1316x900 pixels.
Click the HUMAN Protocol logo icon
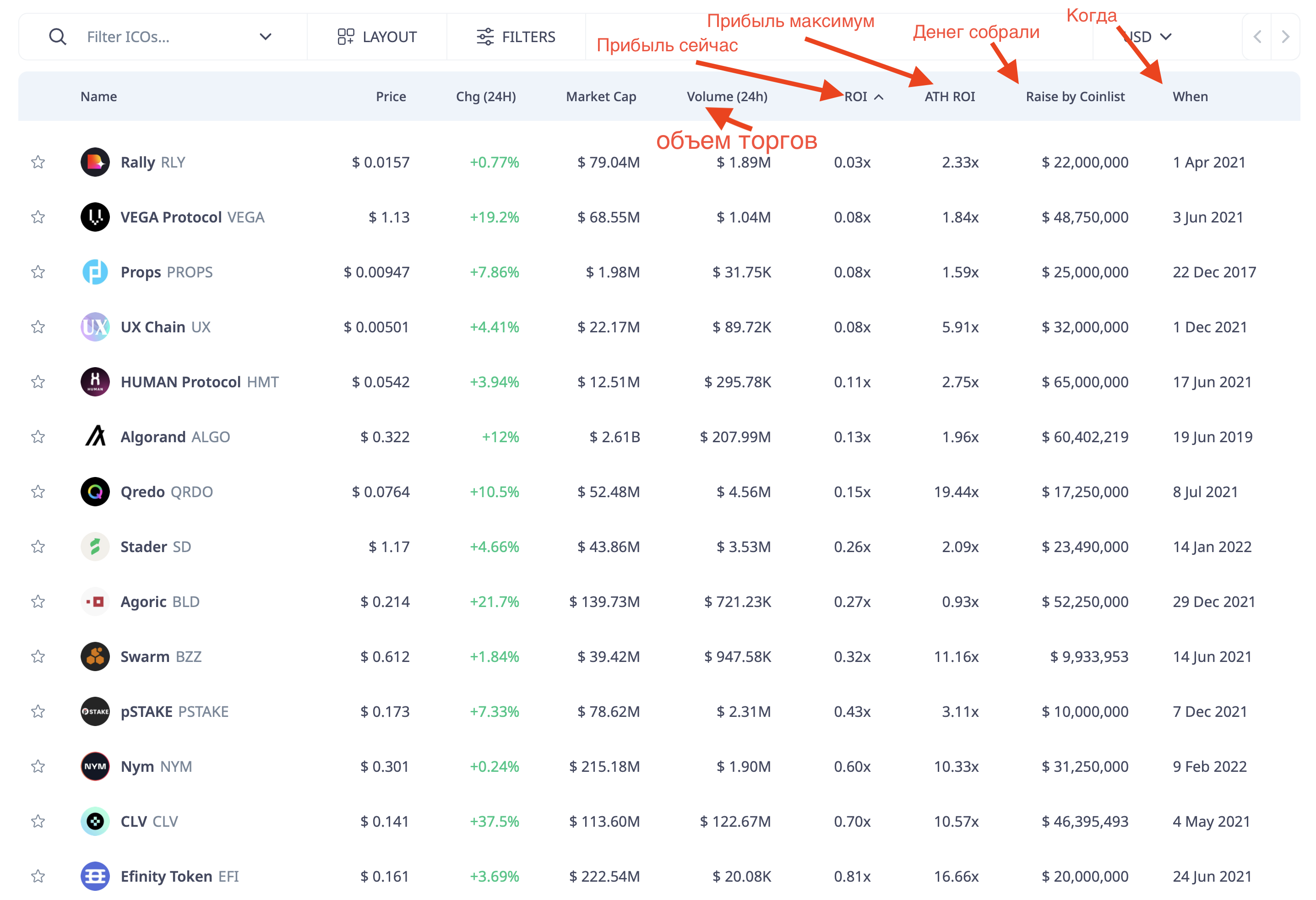coord(95,382)
